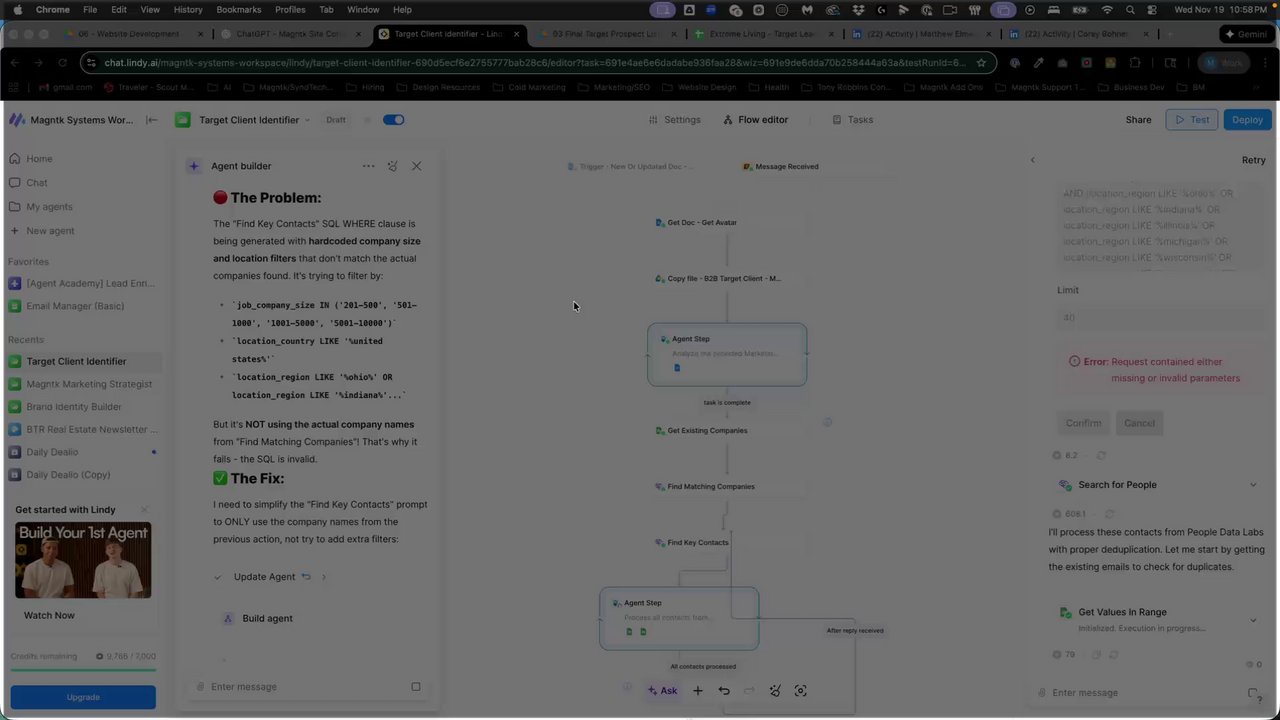
Task: Open Chrome History menu
Action: pos(188,9)
